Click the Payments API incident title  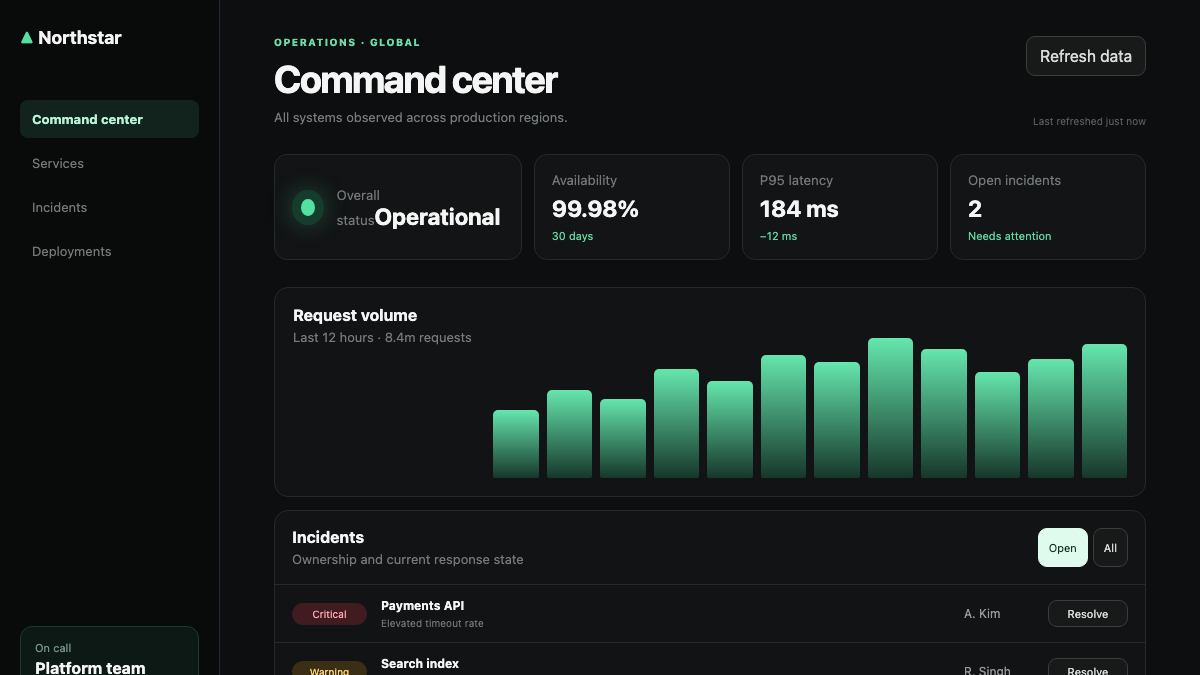[422, 605]
